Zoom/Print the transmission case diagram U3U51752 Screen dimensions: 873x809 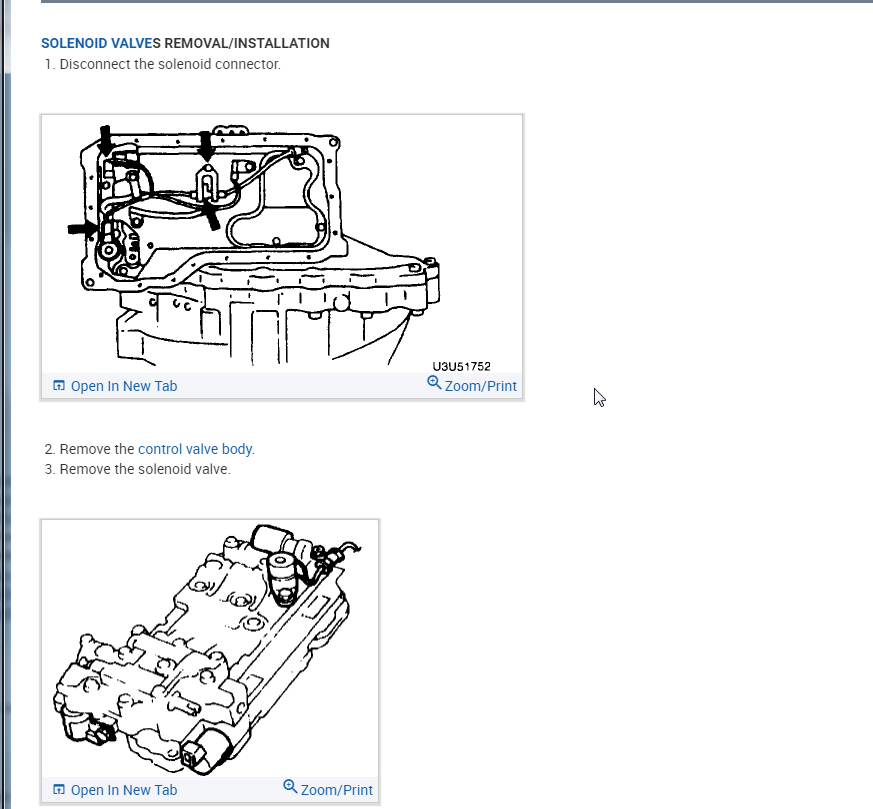point(480,386)
